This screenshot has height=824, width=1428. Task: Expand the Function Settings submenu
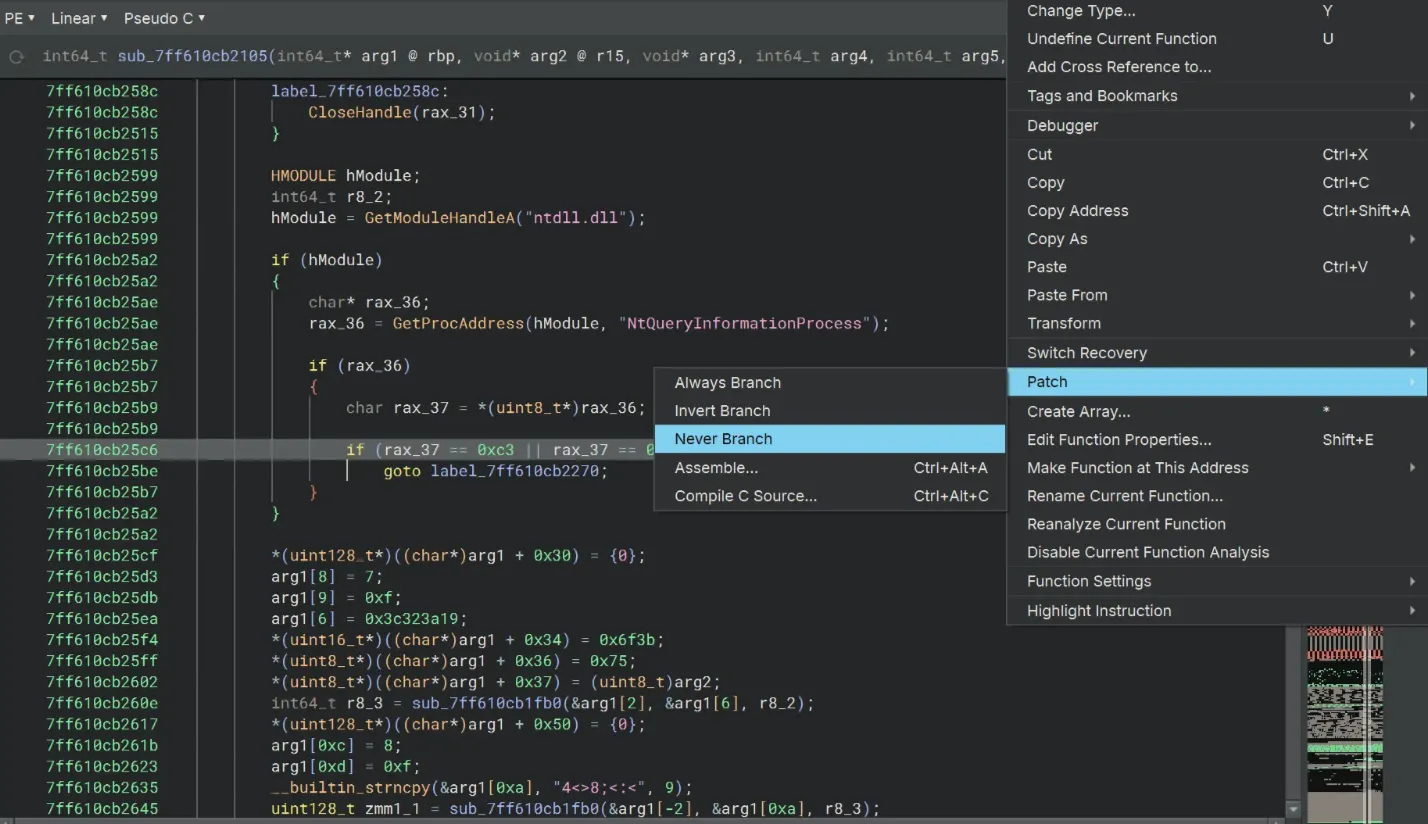[1088, 582]
